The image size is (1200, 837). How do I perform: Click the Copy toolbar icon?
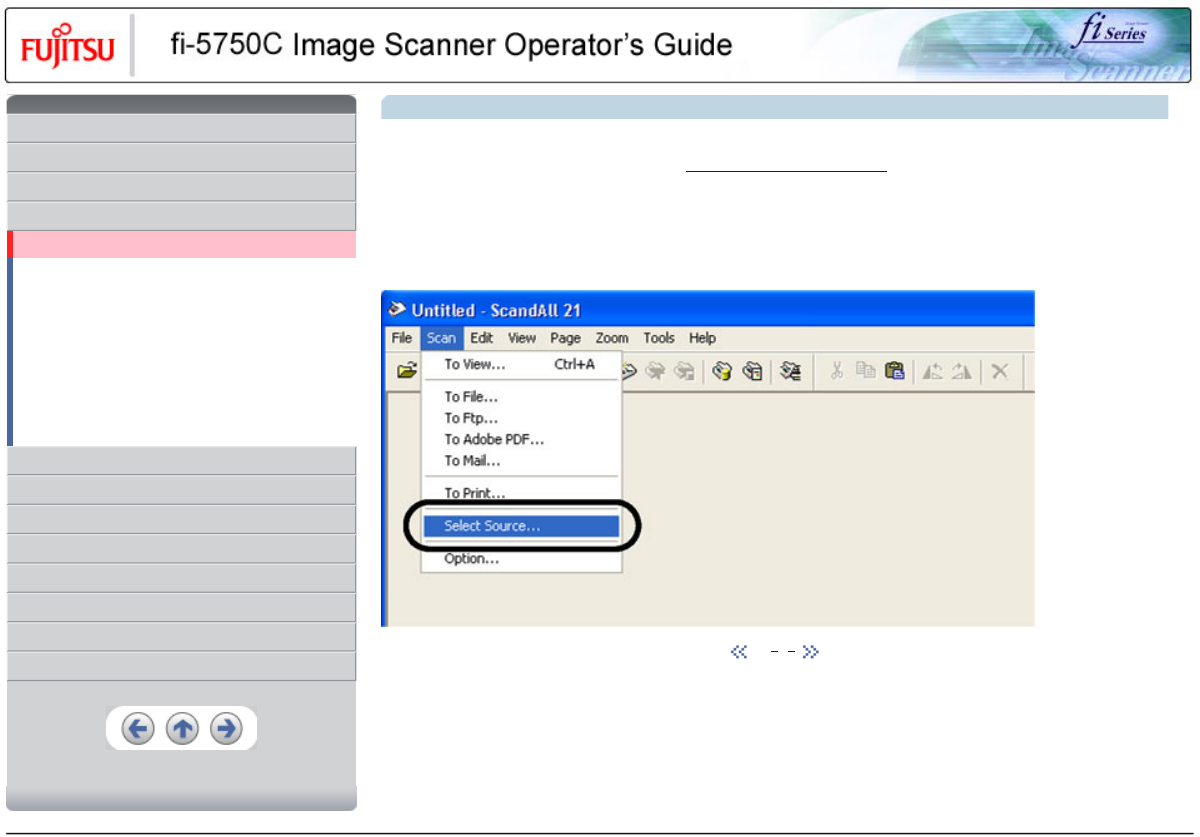tap(866, 371)
